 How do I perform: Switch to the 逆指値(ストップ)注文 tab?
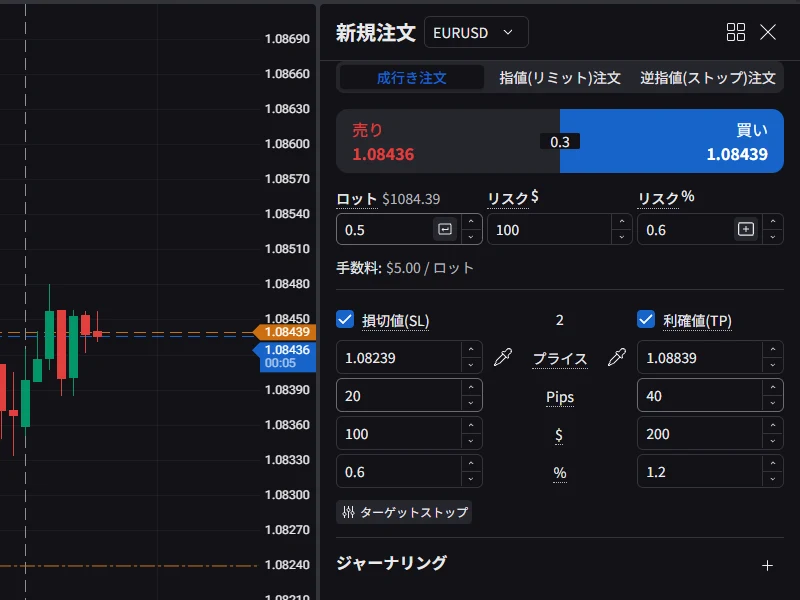(x=708, y=78)
